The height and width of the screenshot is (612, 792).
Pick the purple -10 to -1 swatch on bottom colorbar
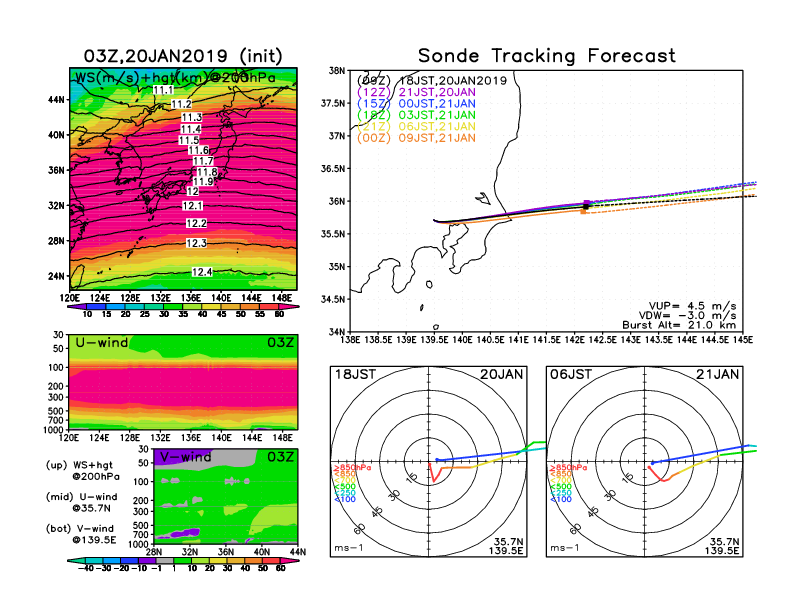pos(147,561)
